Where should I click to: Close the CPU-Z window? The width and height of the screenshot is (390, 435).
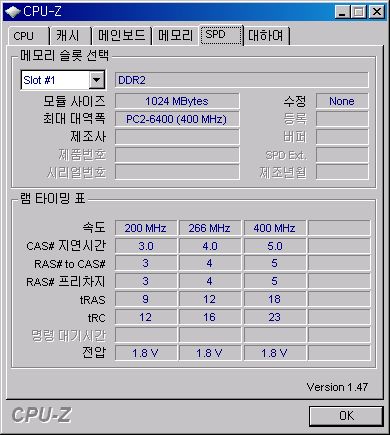[377, 12]
